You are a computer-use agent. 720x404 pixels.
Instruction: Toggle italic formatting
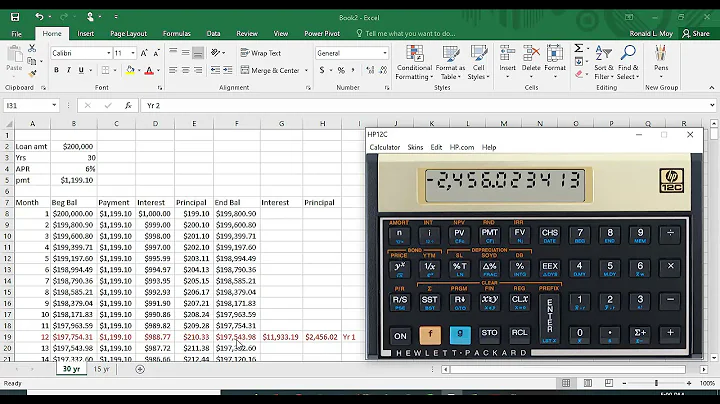pos(68,70)
